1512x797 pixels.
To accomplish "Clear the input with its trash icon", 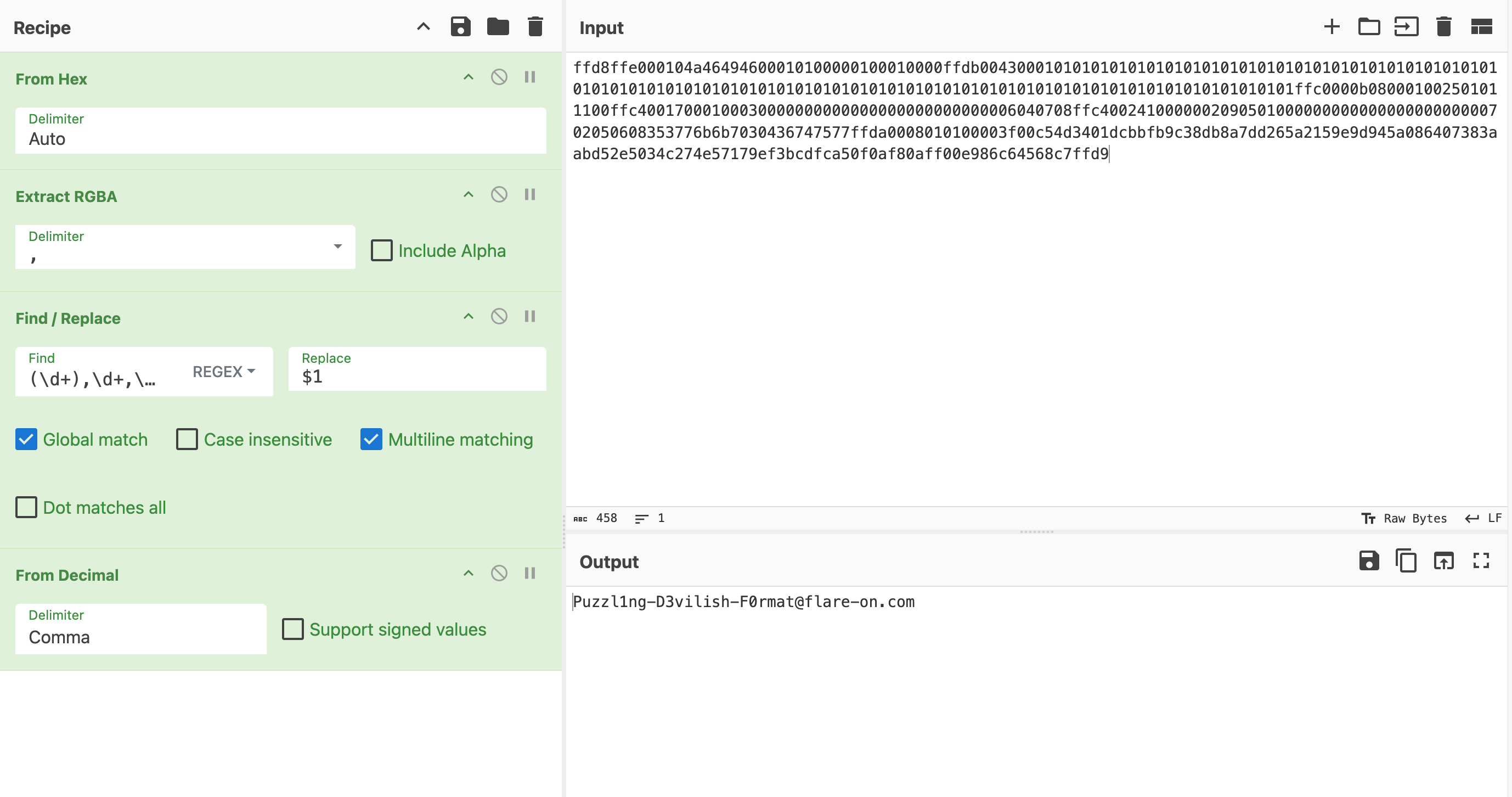I will point(1443,27).
